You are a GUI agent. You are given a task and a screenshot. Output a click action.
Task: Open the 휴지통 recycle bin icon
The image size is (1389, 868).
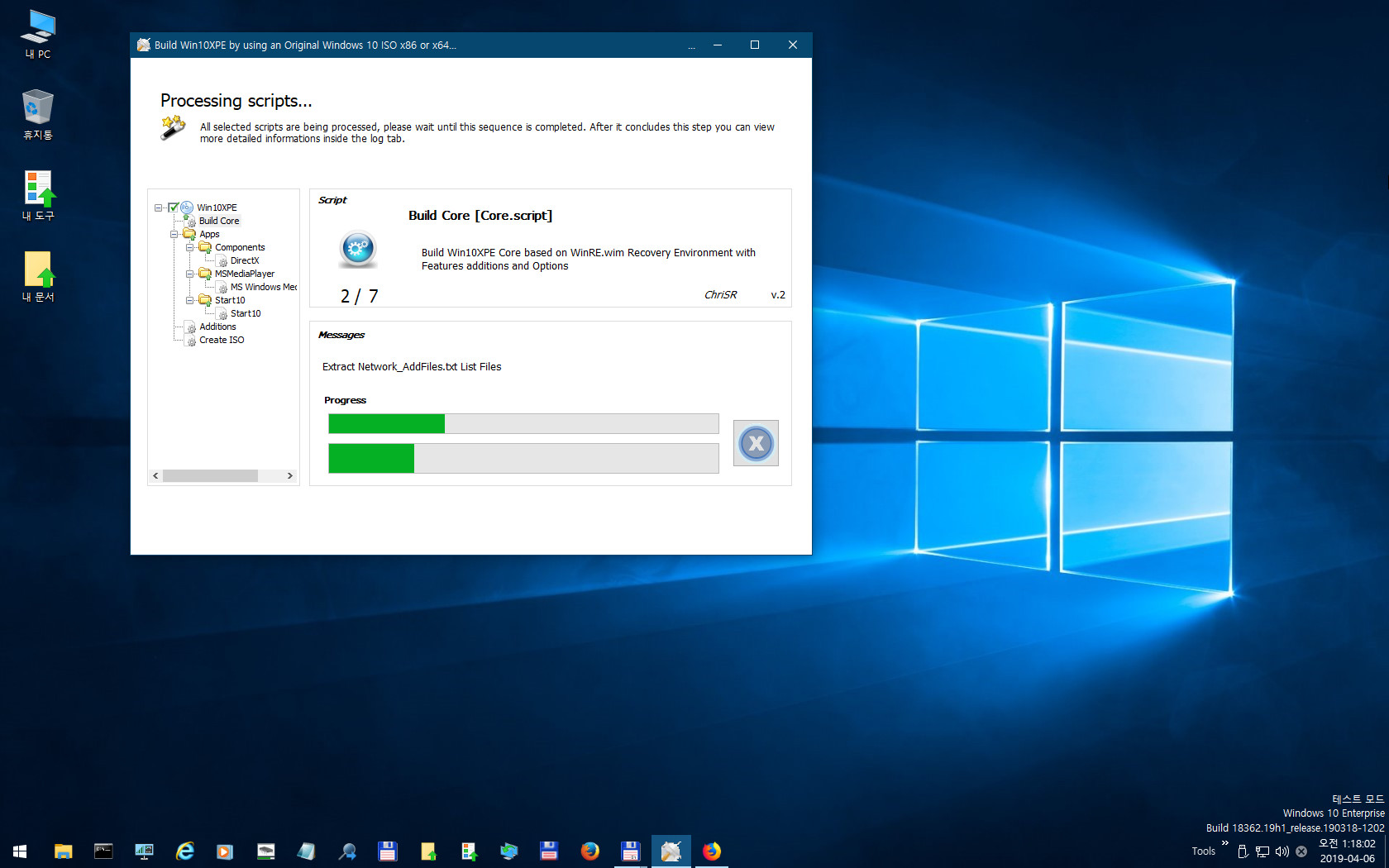(x=38, y=116)
